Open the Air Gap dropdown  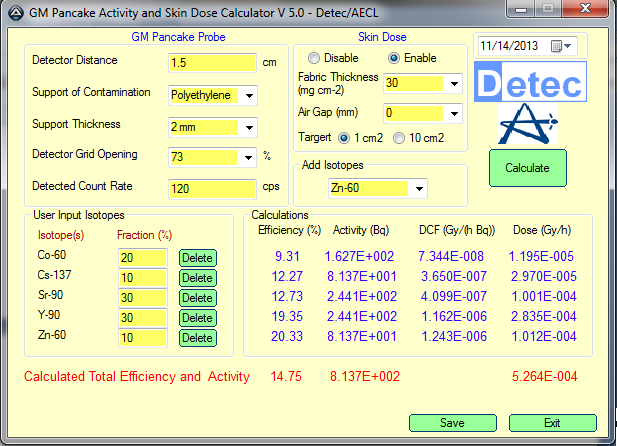(x=454, y=114)
